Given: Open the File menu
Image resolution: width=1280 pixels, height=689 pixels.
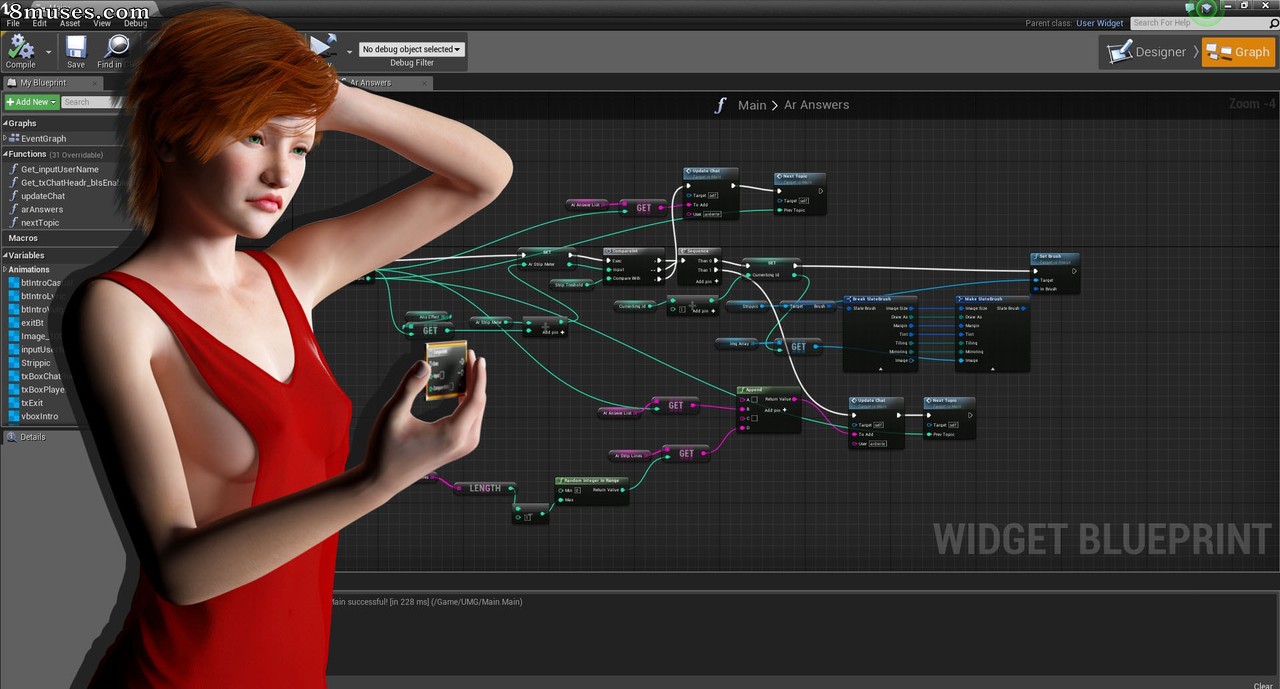Looking at the screenshot, I should [13, 23].
